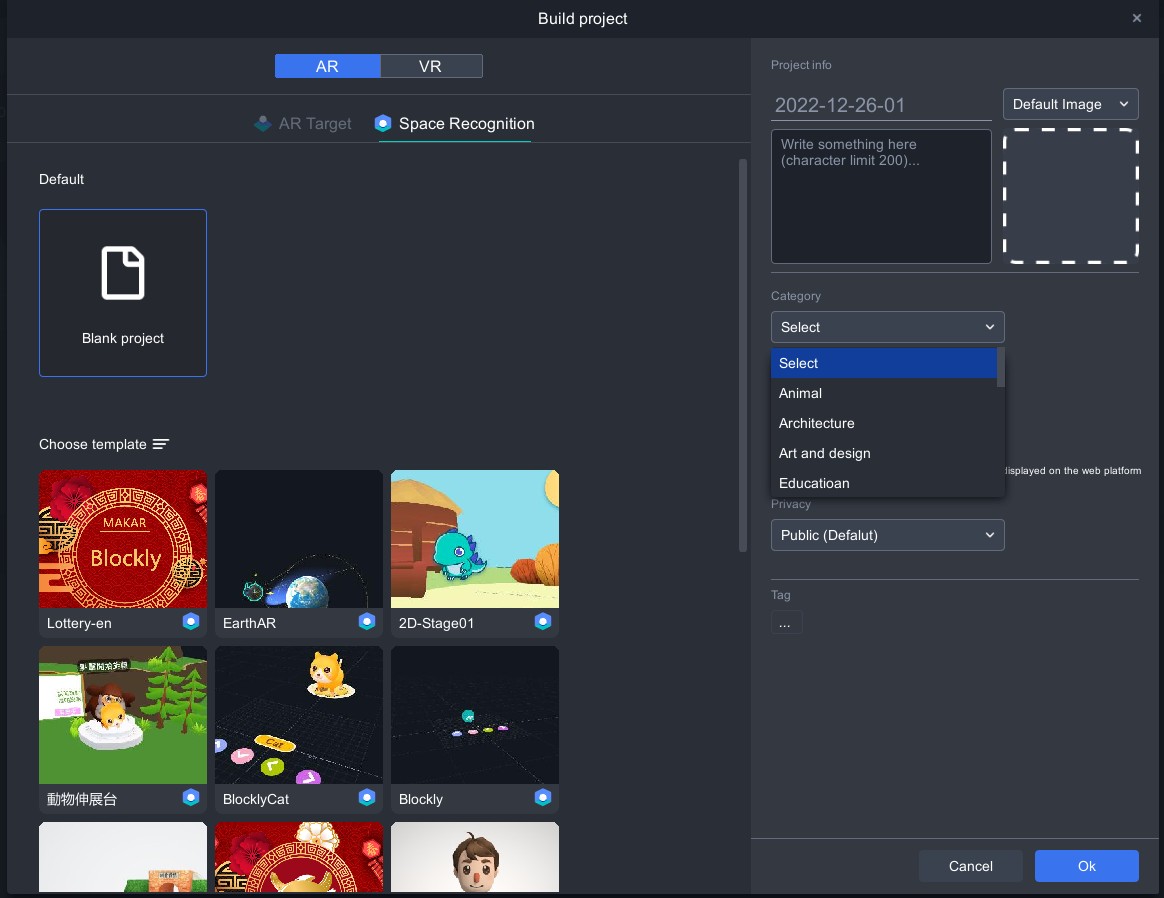This screenshot has width=1164, height=898.
Task: Switch to the AR Target tab
Action: [x=303, y=124]
